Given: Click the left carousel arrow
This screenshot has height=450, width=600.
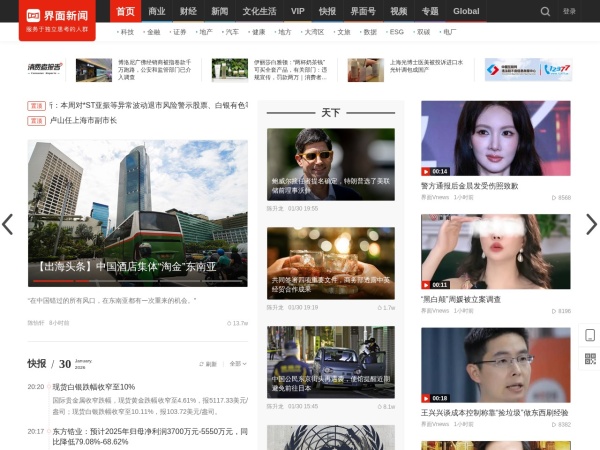Looking at the screenshot, I should (8, 224).
